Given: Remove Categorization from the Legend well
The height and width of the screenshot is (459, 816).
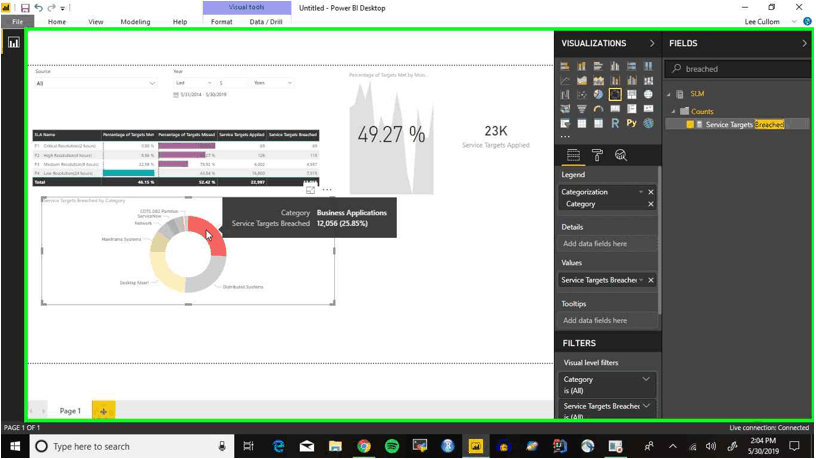Looking at the screenshot, I should pos(651,192).
